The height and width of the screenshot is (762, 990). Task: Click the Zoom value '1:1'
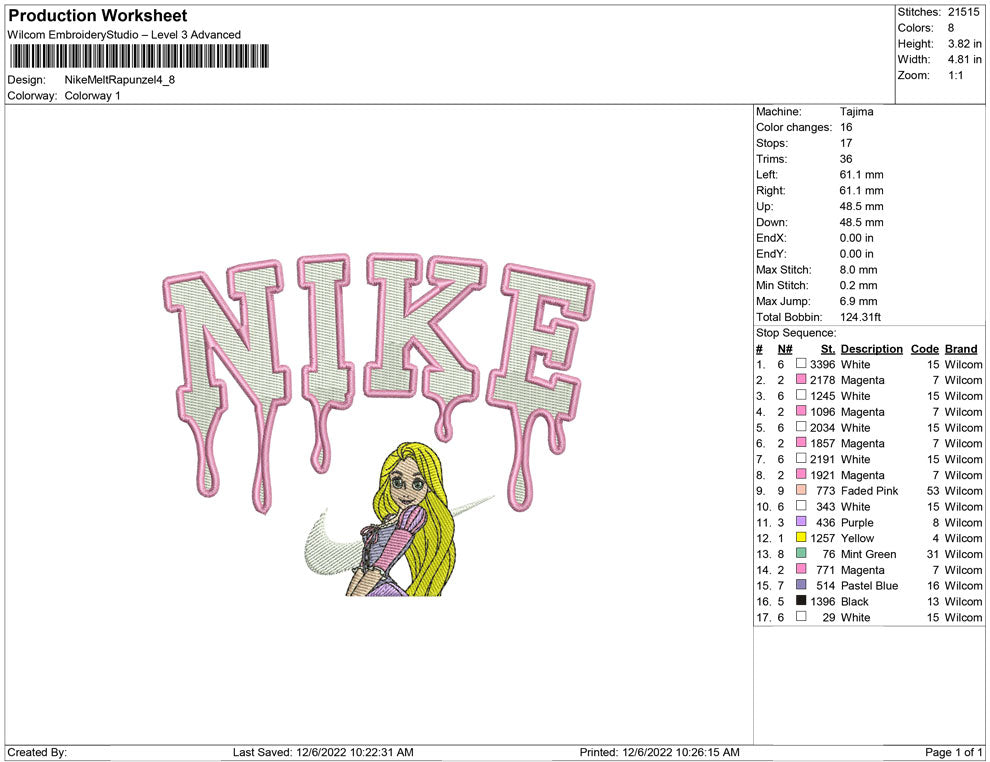click(955, 75)
